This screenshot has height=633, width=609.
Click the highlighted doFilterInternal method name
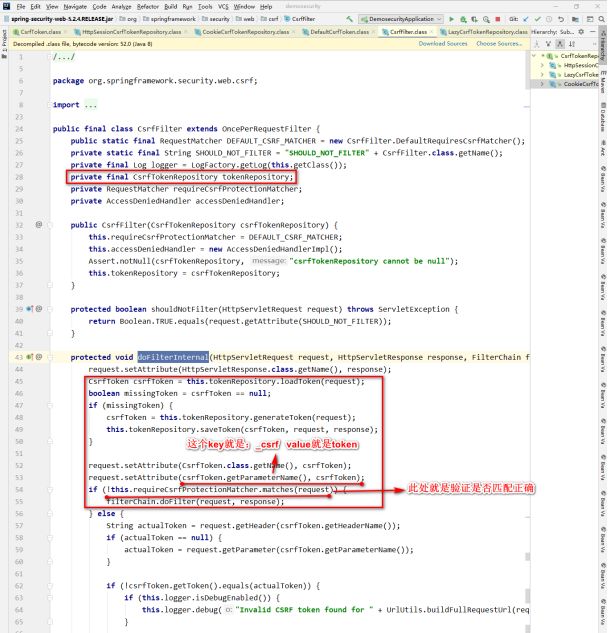[x=173, y=357]
